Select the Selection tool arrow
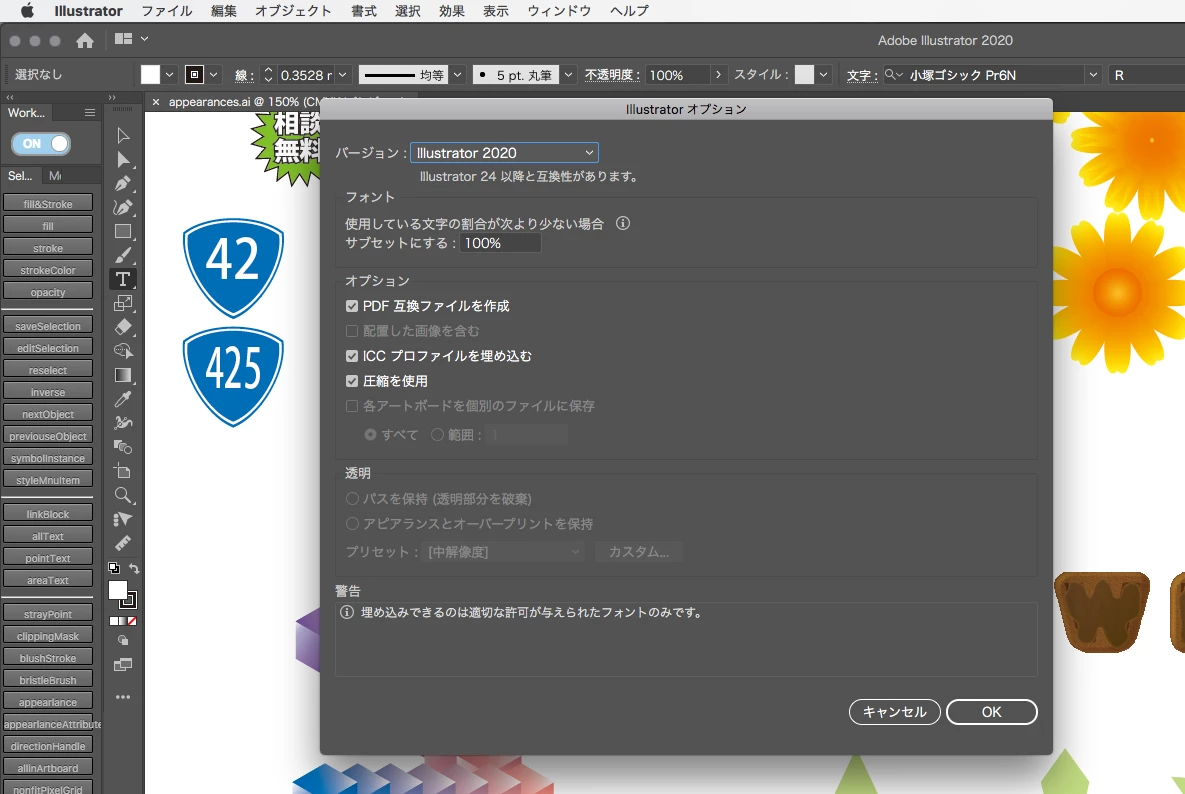 (123, 136)
